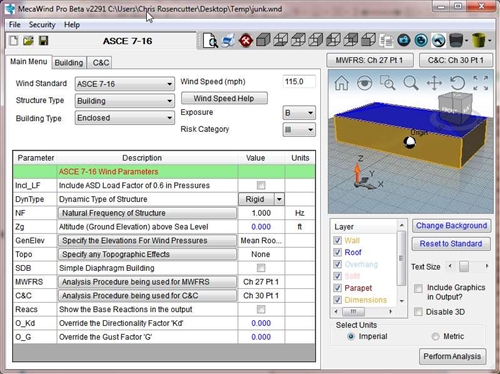500x374 pixels.
Task: Select the pan arrows tool in 3D viewer
Action: tap(434, 83)
